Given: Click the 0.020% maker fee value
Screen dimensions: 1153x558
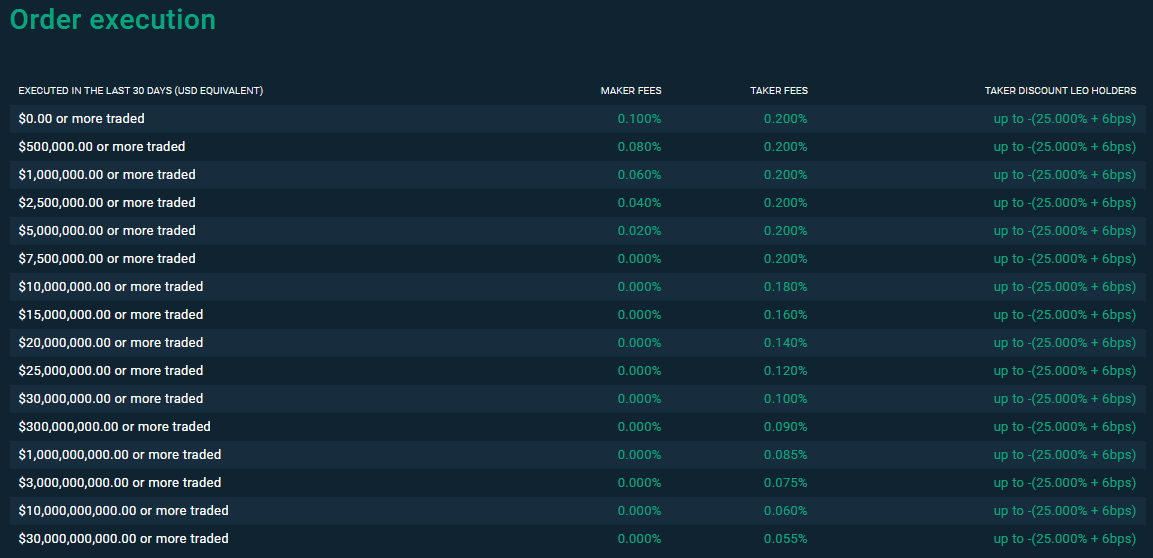Looking at the screenshot, I should (x=639, y=231).
